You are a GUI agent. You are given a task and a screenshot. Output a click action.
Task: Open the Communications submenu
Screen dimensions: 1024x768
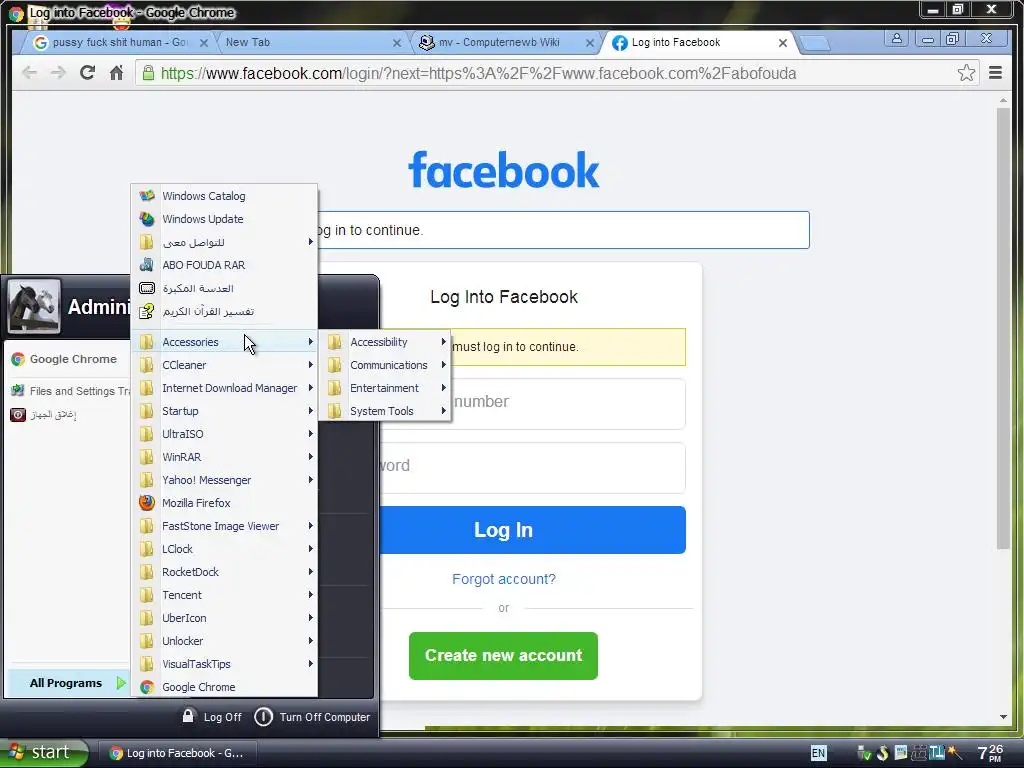(x=385, y=365)
